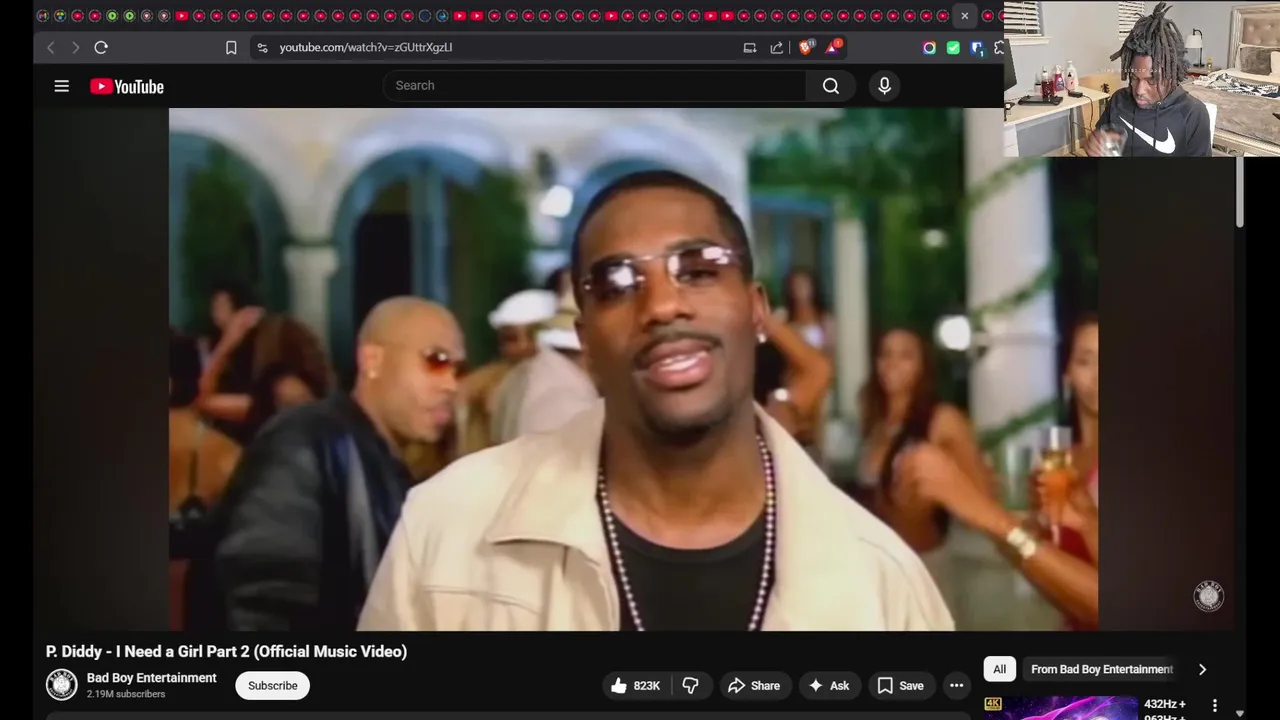Screen dimensions: 1280x720
Task: Click Bad Boy Entertainment channel avatar
Action: coord(62,685)
